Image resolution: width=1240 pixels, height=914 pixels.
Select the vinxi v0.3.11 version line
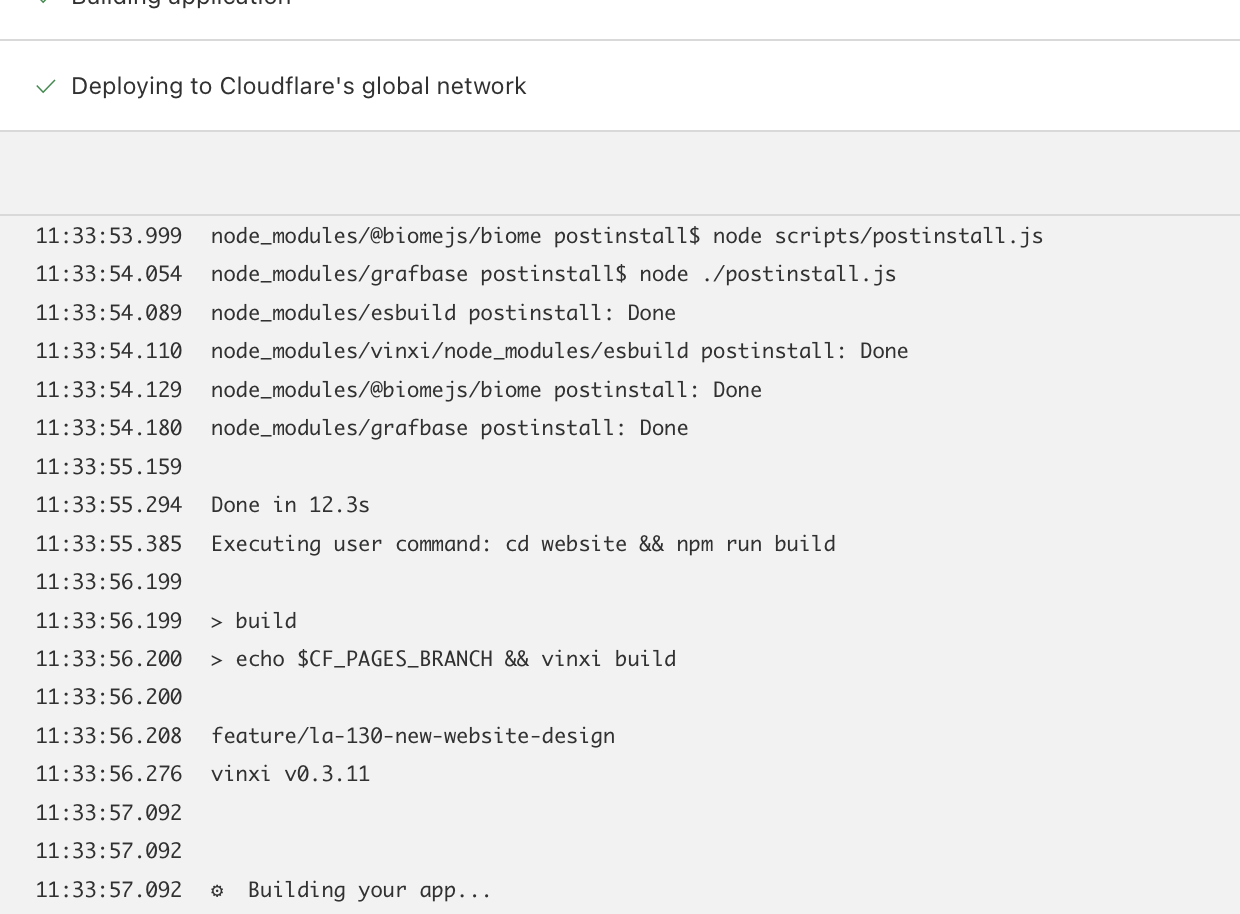point(290,774)
